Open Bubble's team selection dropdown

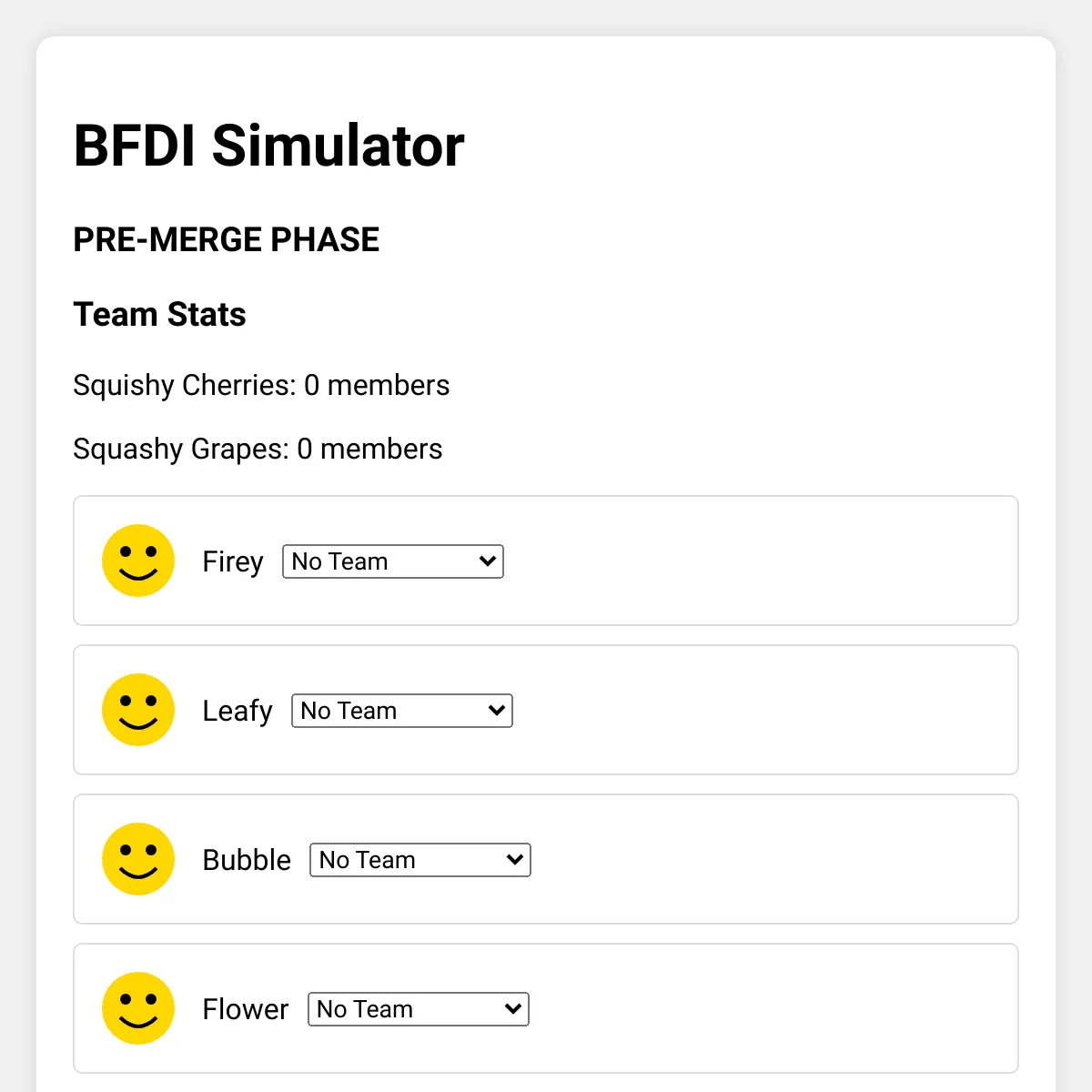(x=420, y=859)
